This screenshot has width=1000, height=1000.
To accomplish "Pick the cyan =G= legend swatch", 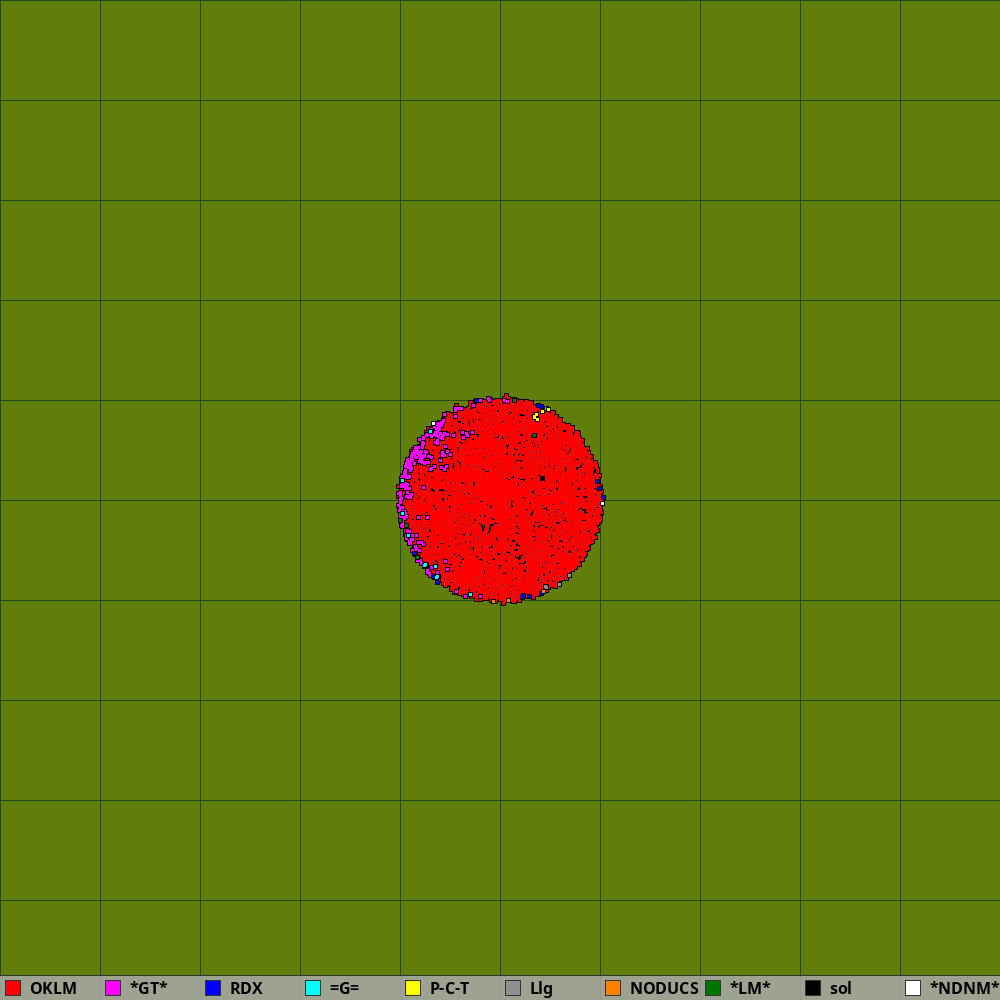I will [313, 988].
